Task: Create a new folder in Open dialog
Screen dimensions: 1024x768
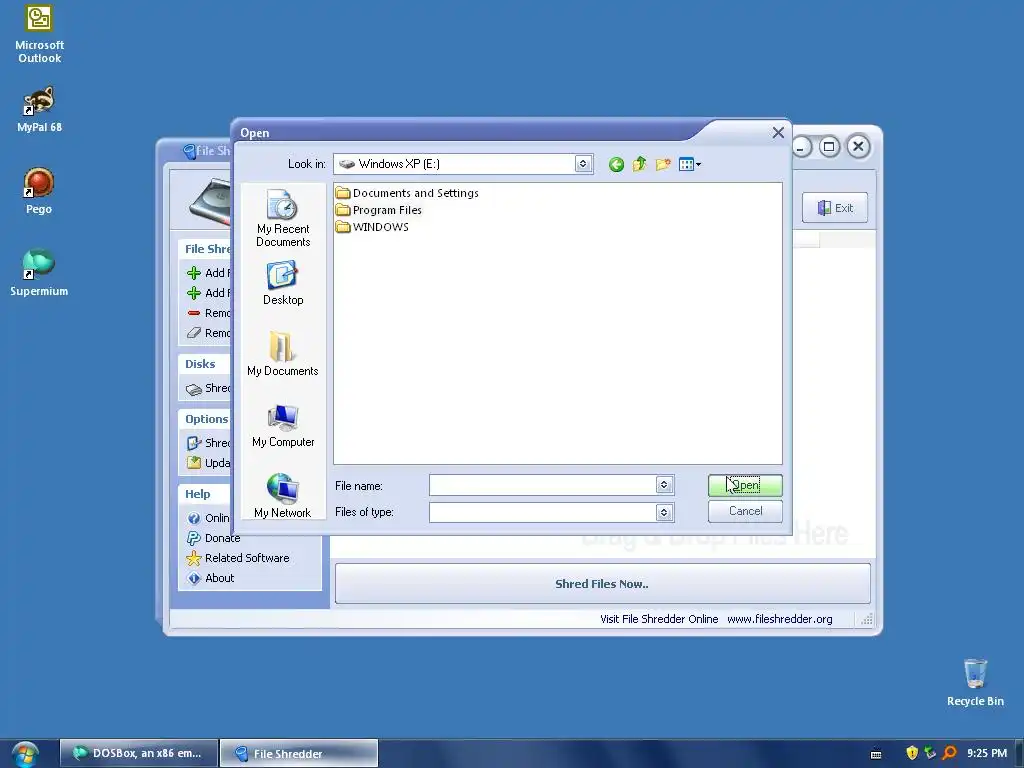Action: (663, 164)
